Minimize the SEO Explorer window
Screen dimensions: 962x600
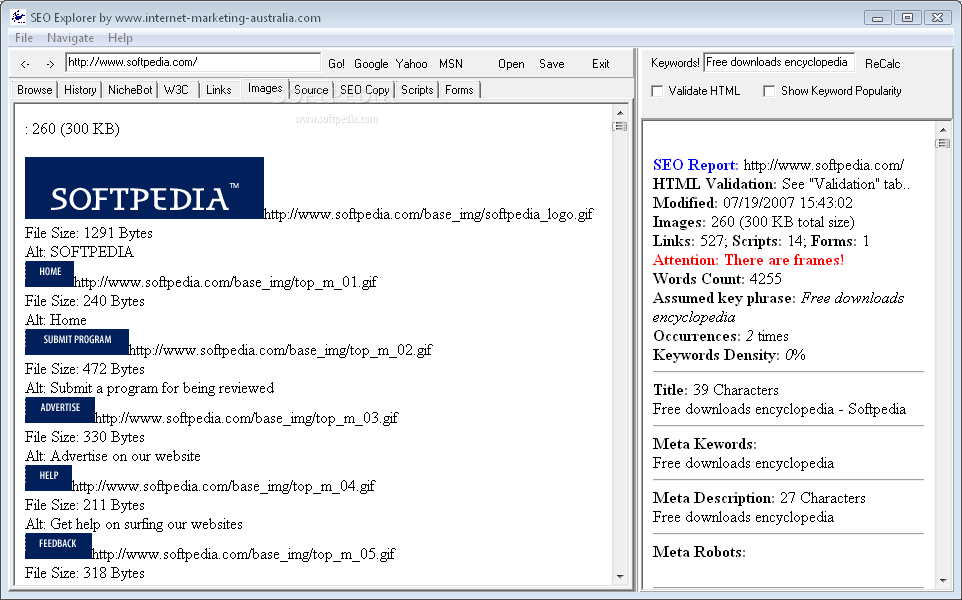[877, 18]
